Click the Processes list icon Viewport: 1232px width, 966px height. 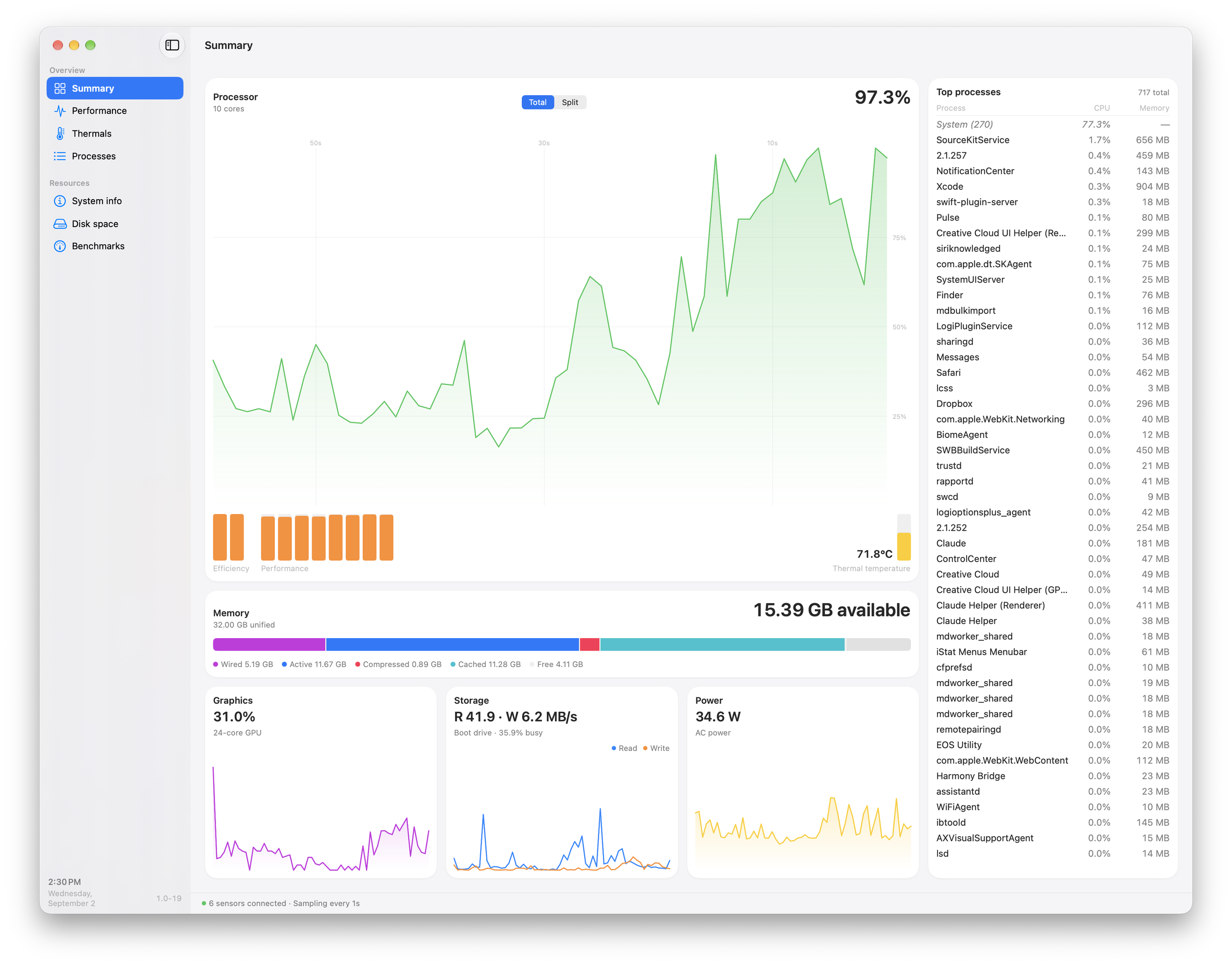tap(59, 156)
